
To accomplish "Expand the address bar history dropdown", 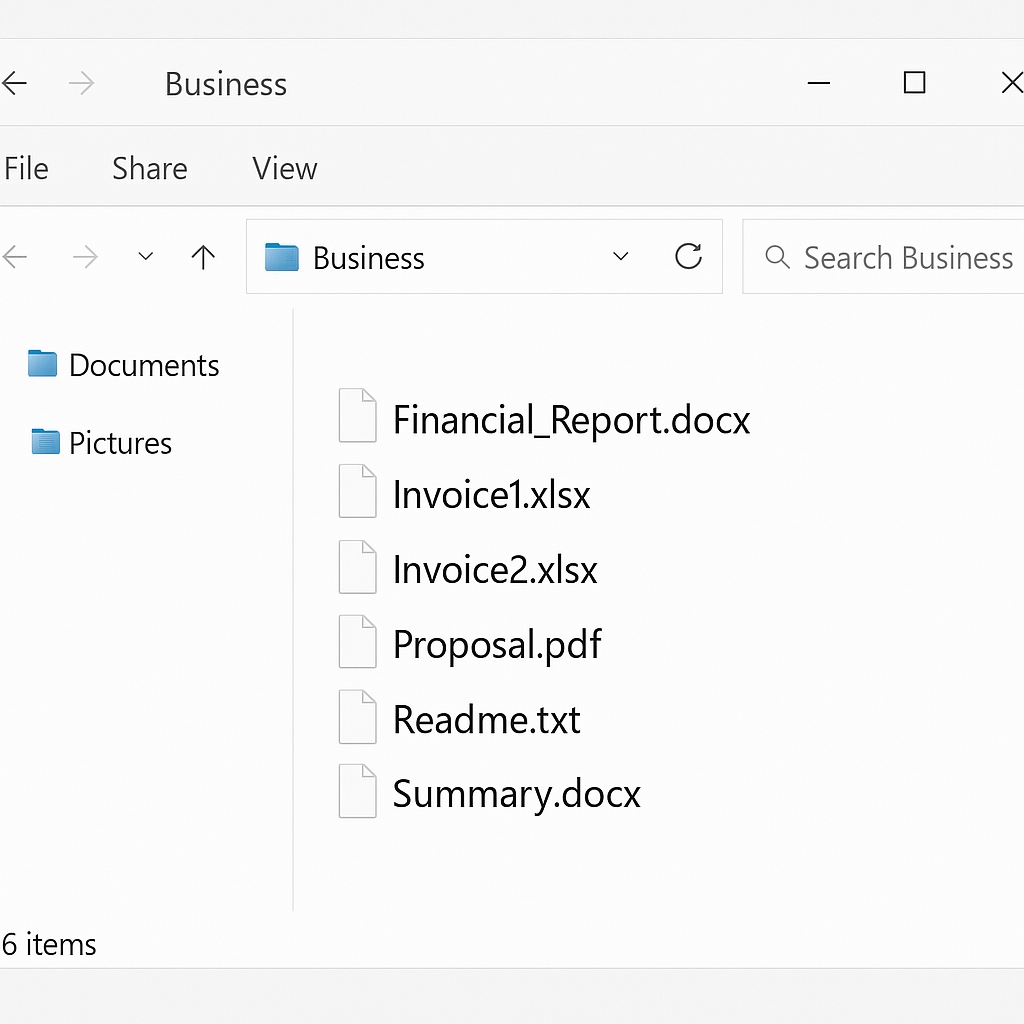I will coord(620,258).
